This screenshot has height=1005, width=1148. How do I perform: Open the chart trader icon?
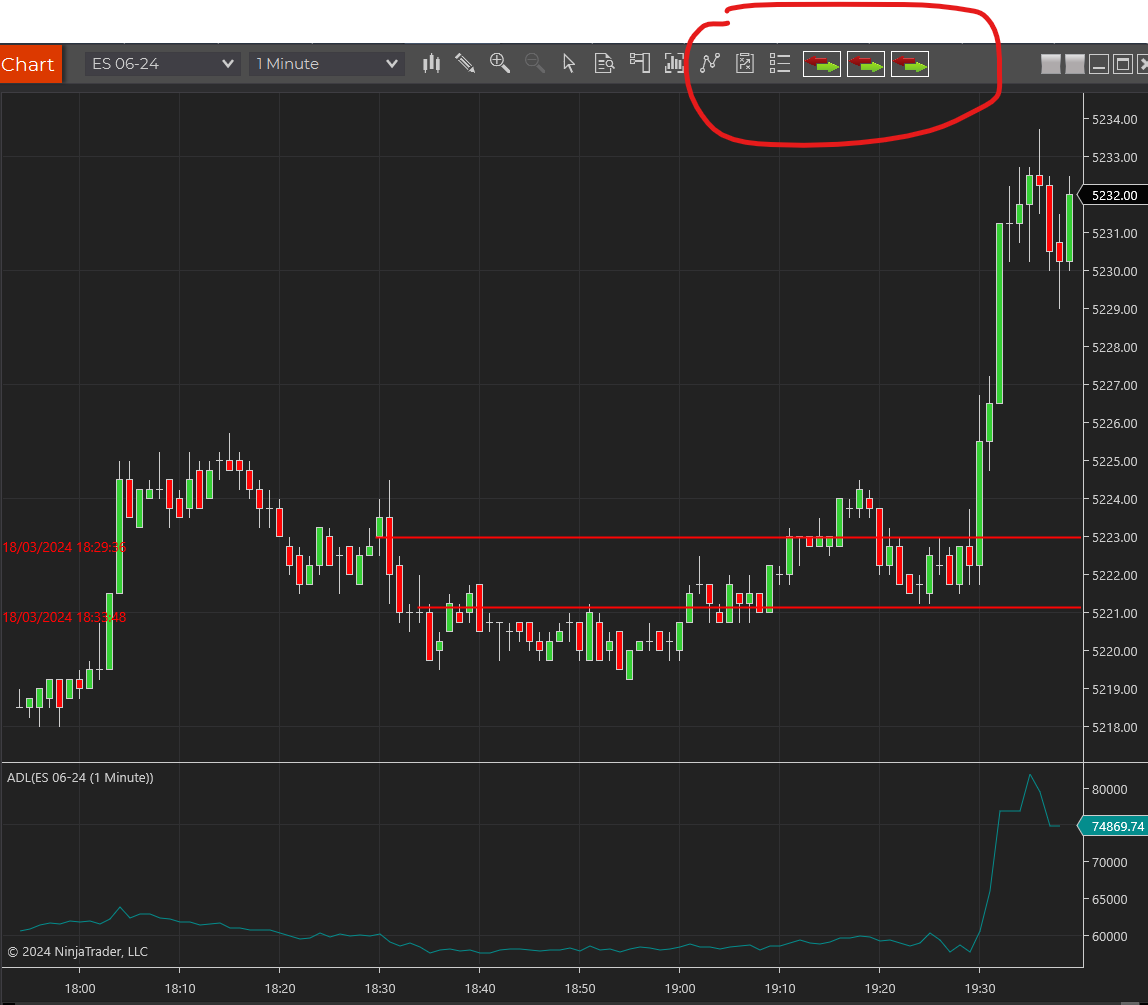pyautogui.click(x=639, y=64)
